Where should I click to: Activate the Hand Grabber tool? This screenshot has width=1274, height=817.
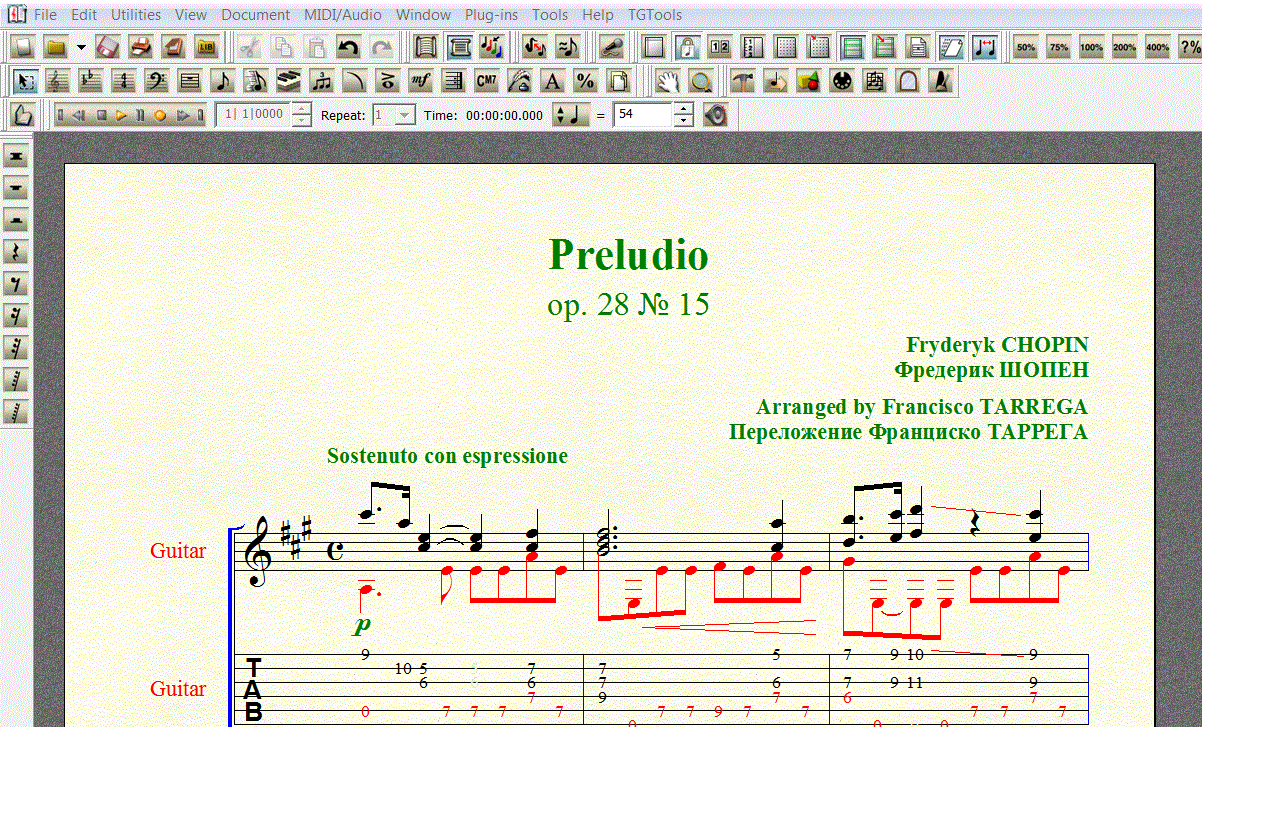tap(669, 81)
